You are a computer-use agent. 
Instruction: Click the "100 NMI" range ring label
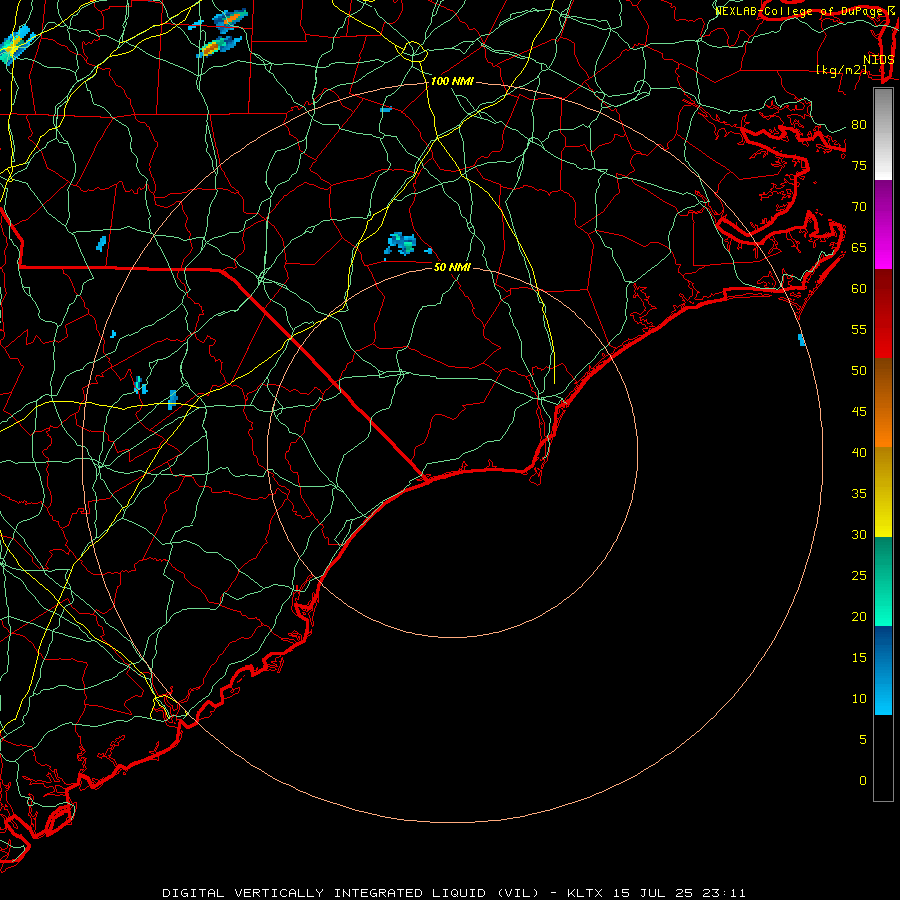coord(452,82)
